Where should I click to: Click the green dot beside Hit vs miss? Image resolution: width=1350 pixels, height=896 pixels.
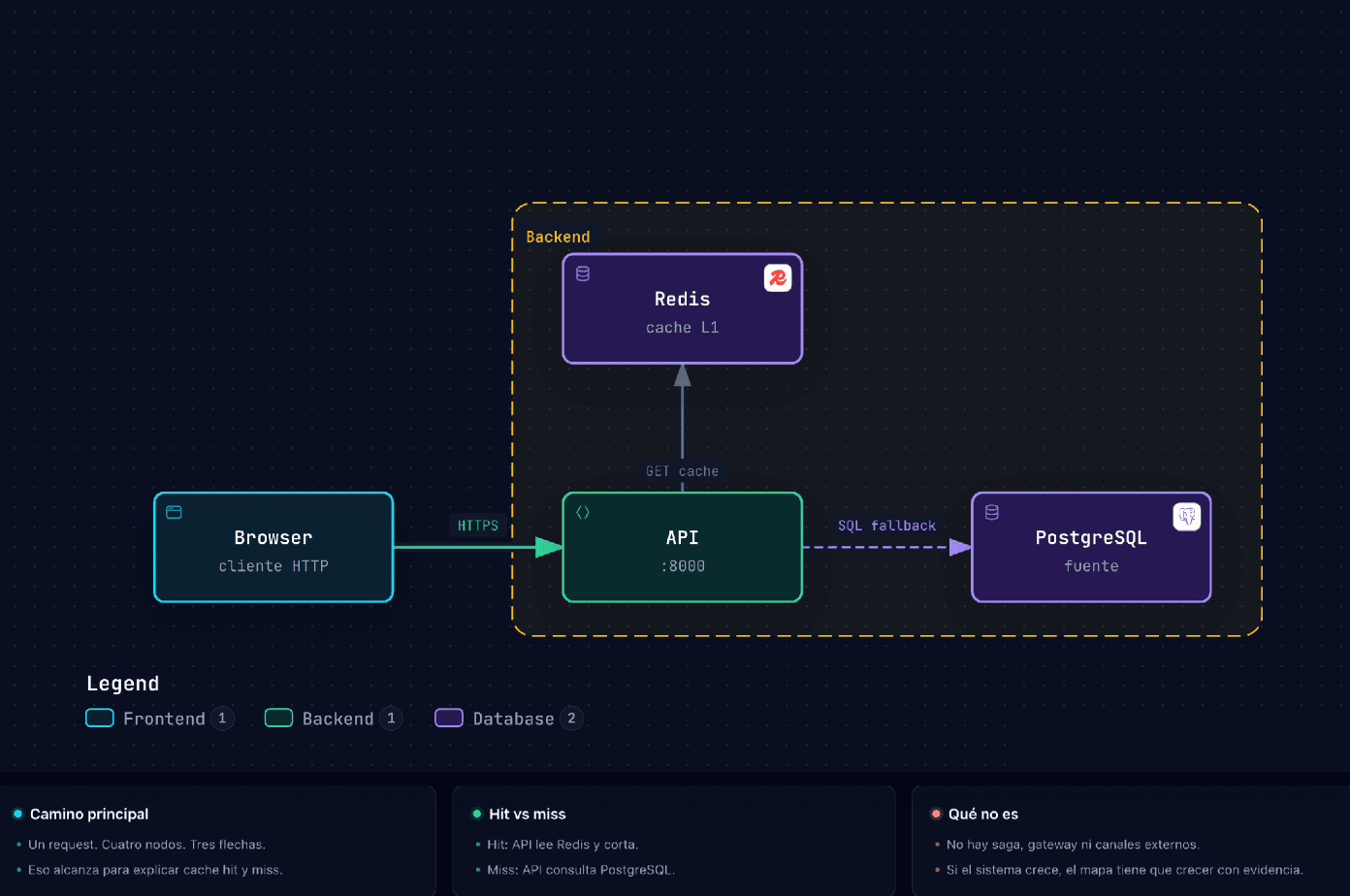click(477, 815)
